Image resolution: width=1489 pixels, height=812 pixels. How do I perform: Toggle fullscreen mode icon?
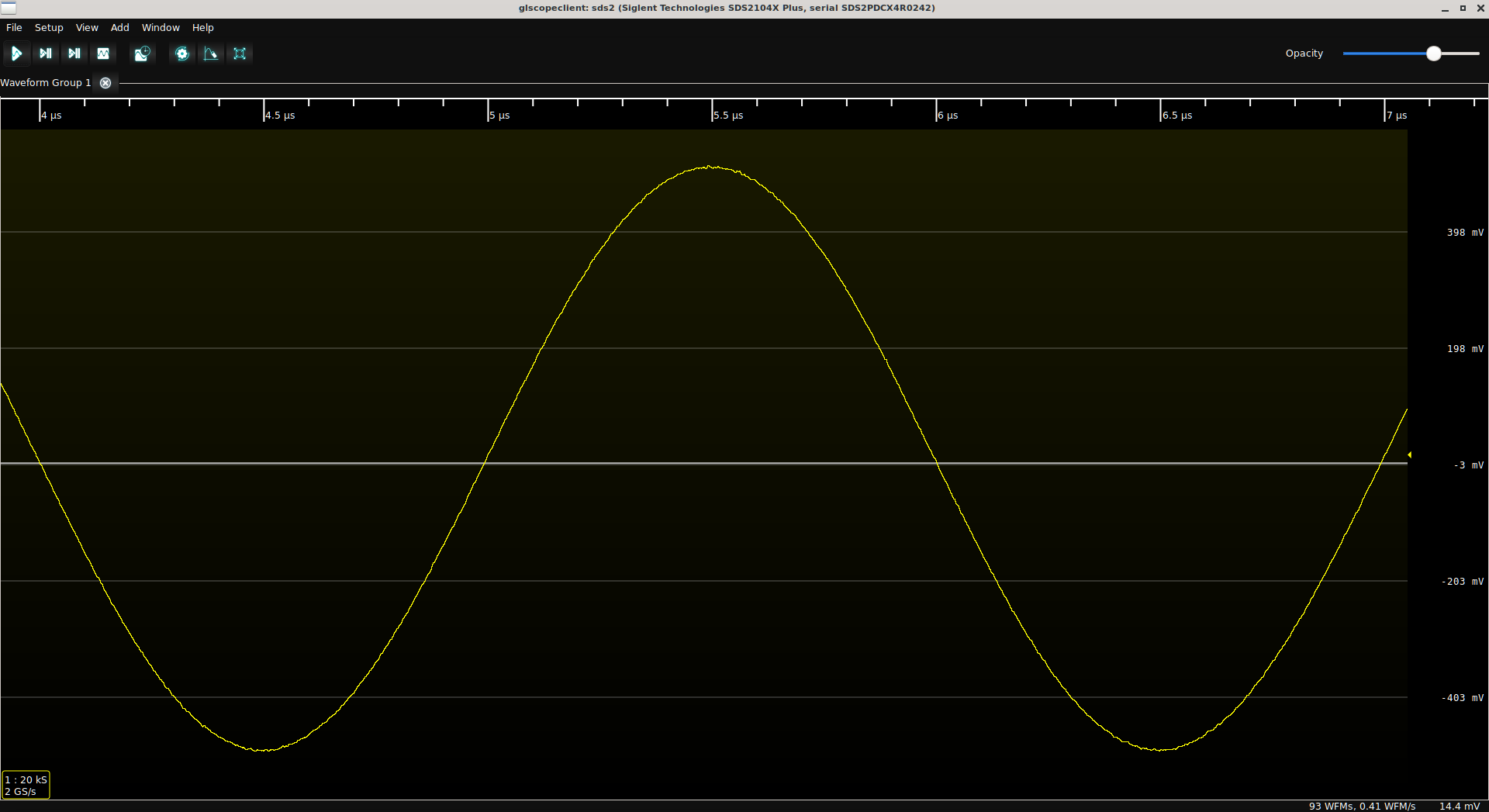(x=240, y=54)
